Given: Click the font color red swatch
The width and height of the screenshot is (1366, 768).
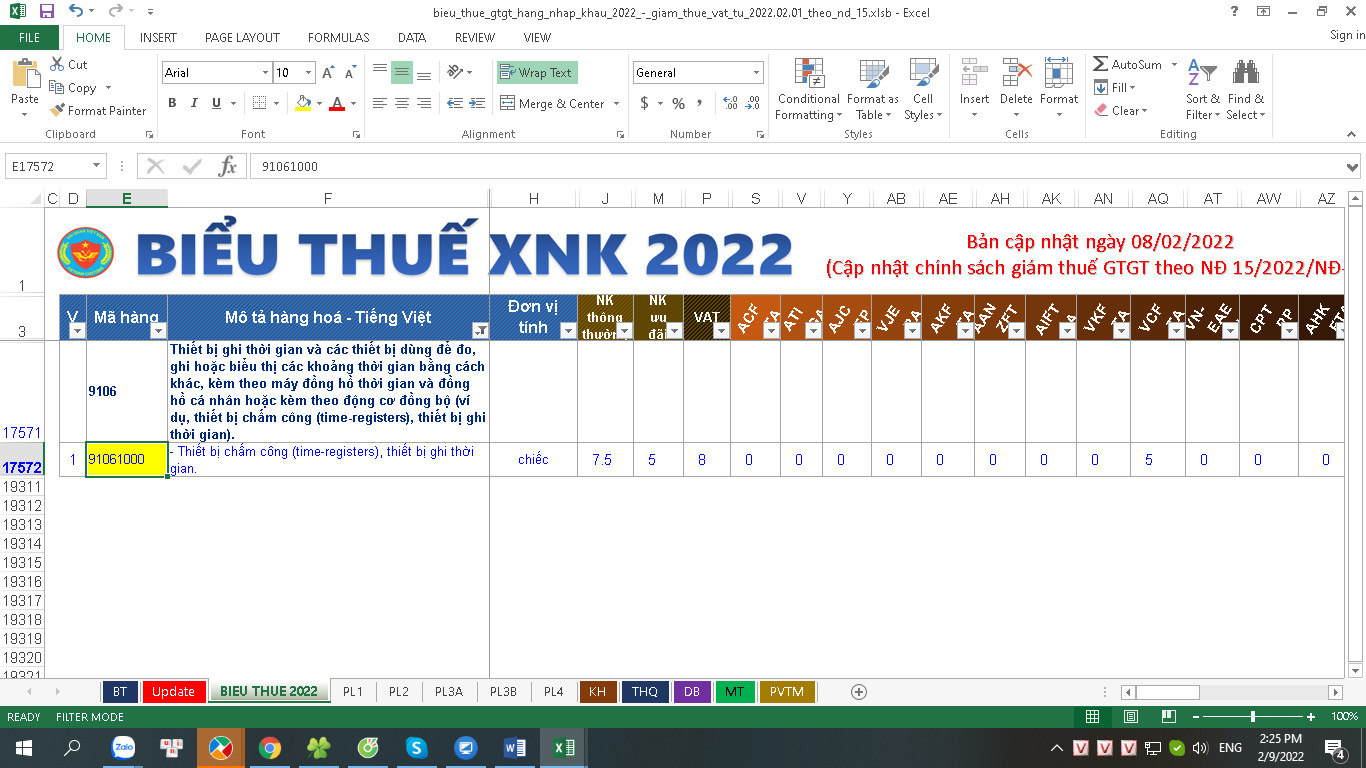Looking at the screenshot, I should (337, 103).
